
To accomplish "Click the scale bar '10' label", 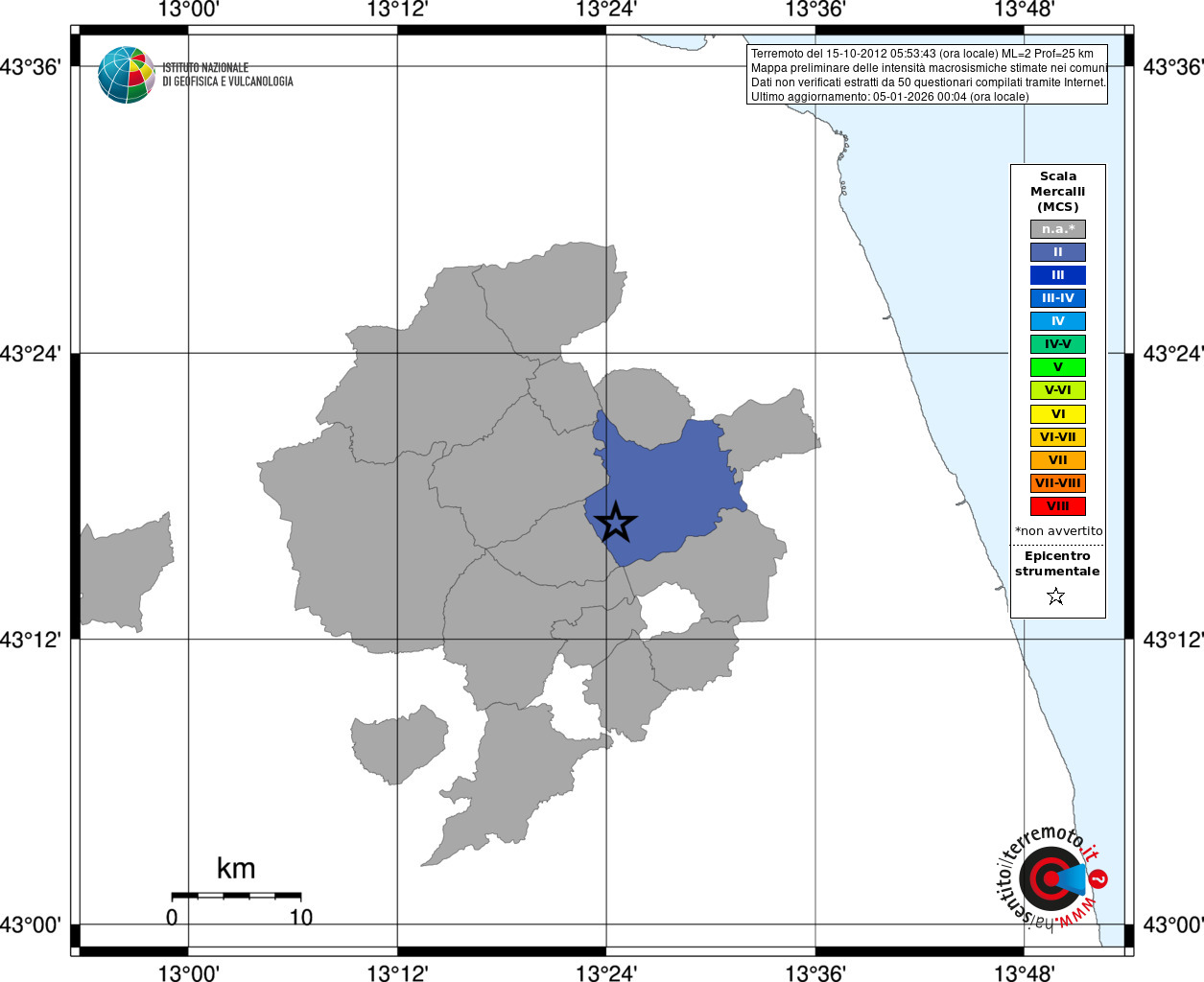I will point(301,918).
